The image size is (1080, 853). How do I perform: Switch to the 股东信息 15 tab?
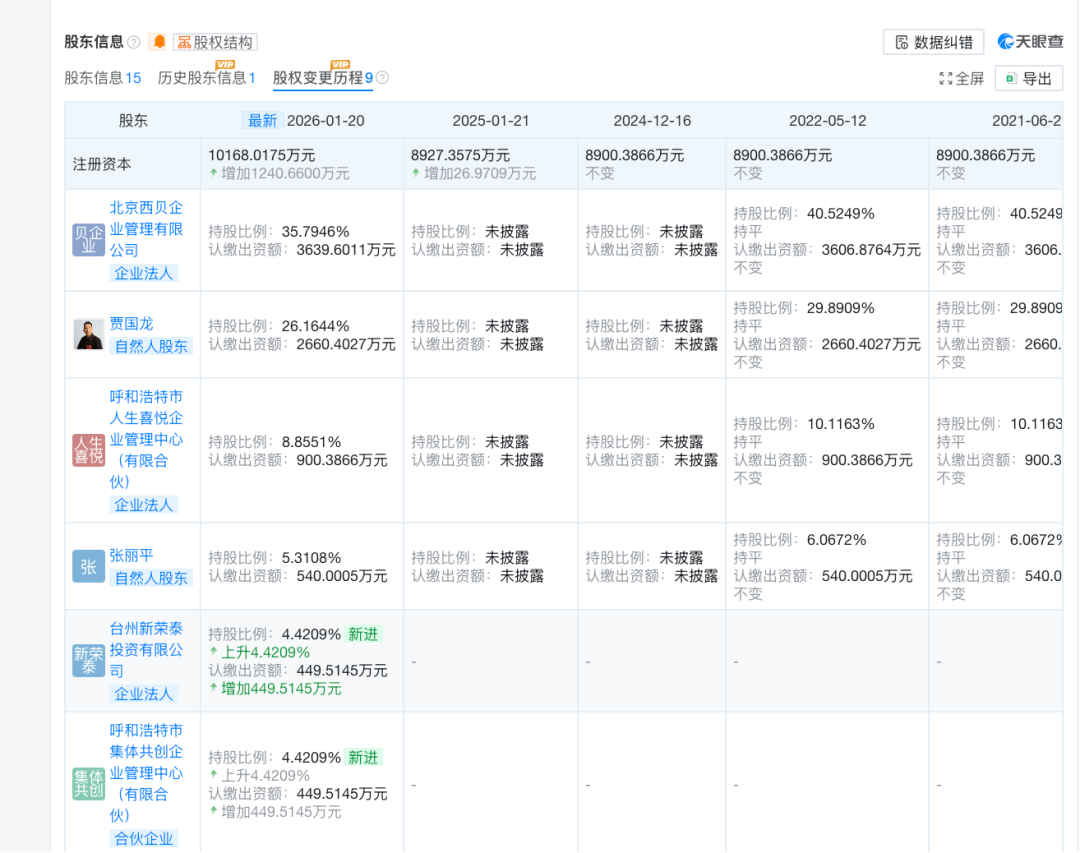coord(102,78)
